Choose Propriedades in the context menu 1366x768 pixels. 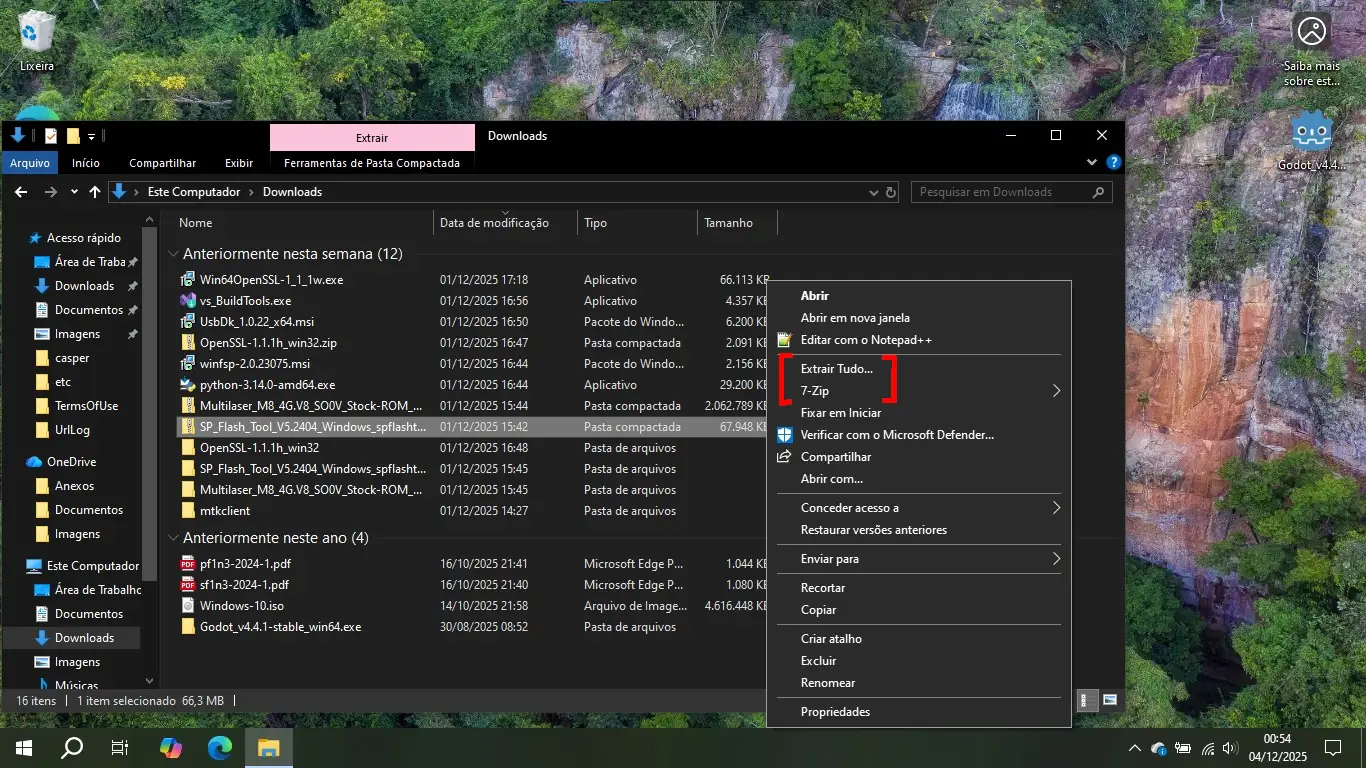click(835, 712)
